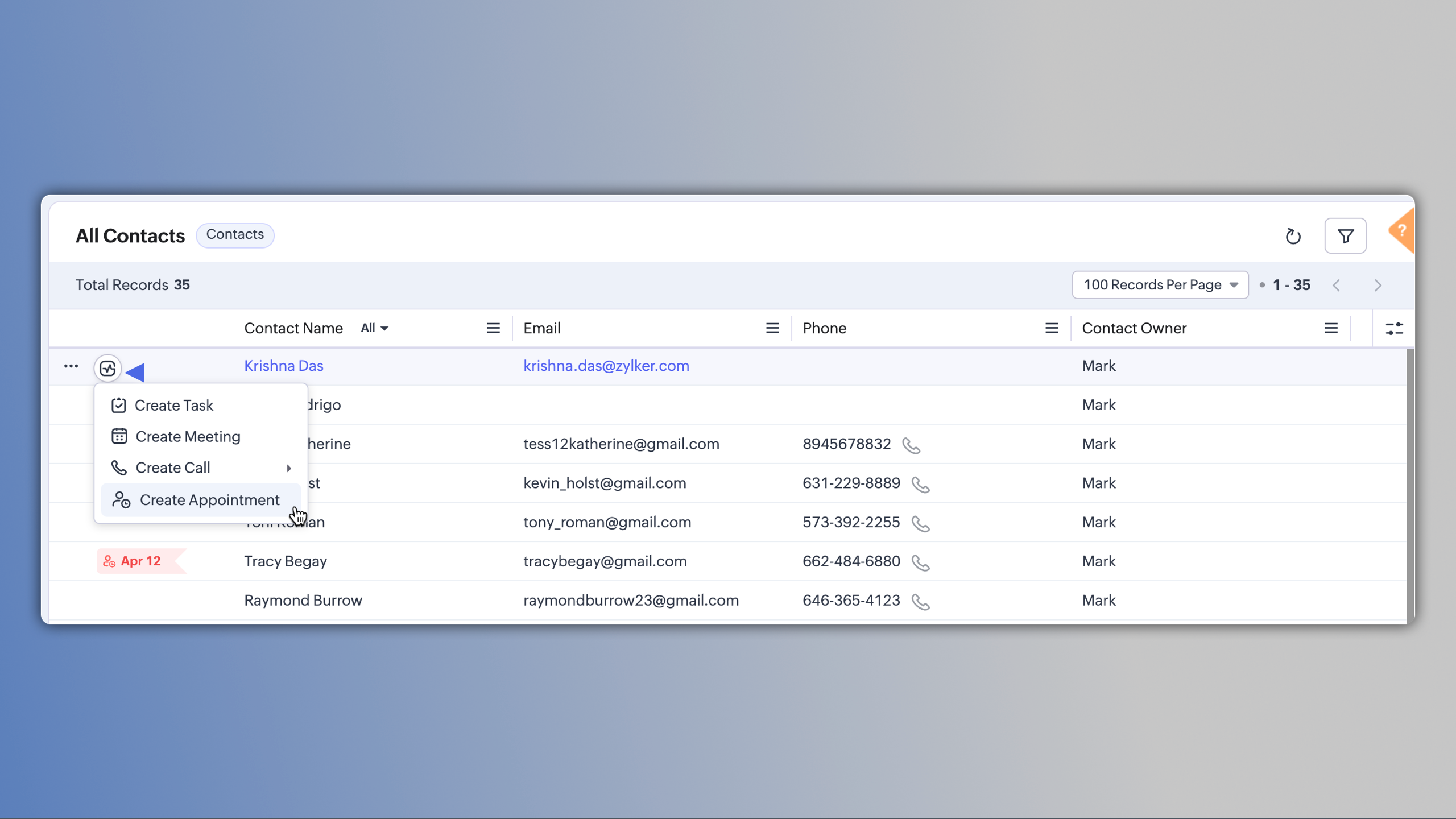The width and height of the screenshot is (1456, 819).
Task: Select Create Task from the menu
Action: pyautogui.click(x=174, y=406)
